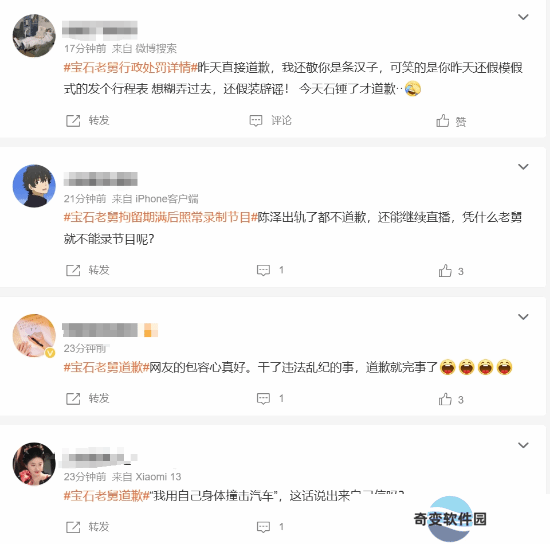Screen dimensions: 550x544
Task: Open the verified user's handwriting avatar
Action: tap(34, 336)
